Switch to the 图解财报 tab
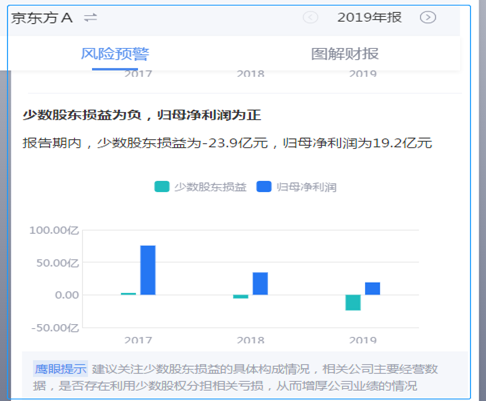 tap(345, 54)
